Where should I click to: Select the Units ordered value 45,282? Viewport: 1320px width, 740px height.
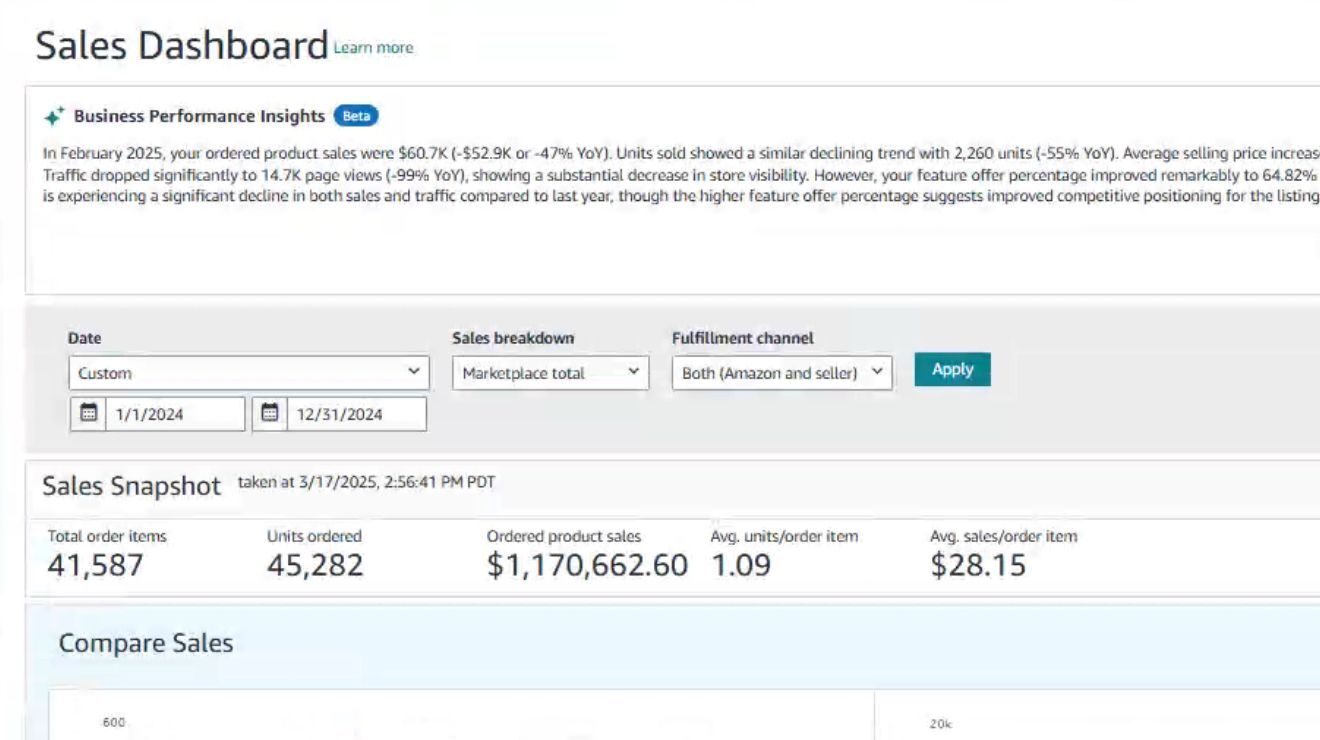315,565
